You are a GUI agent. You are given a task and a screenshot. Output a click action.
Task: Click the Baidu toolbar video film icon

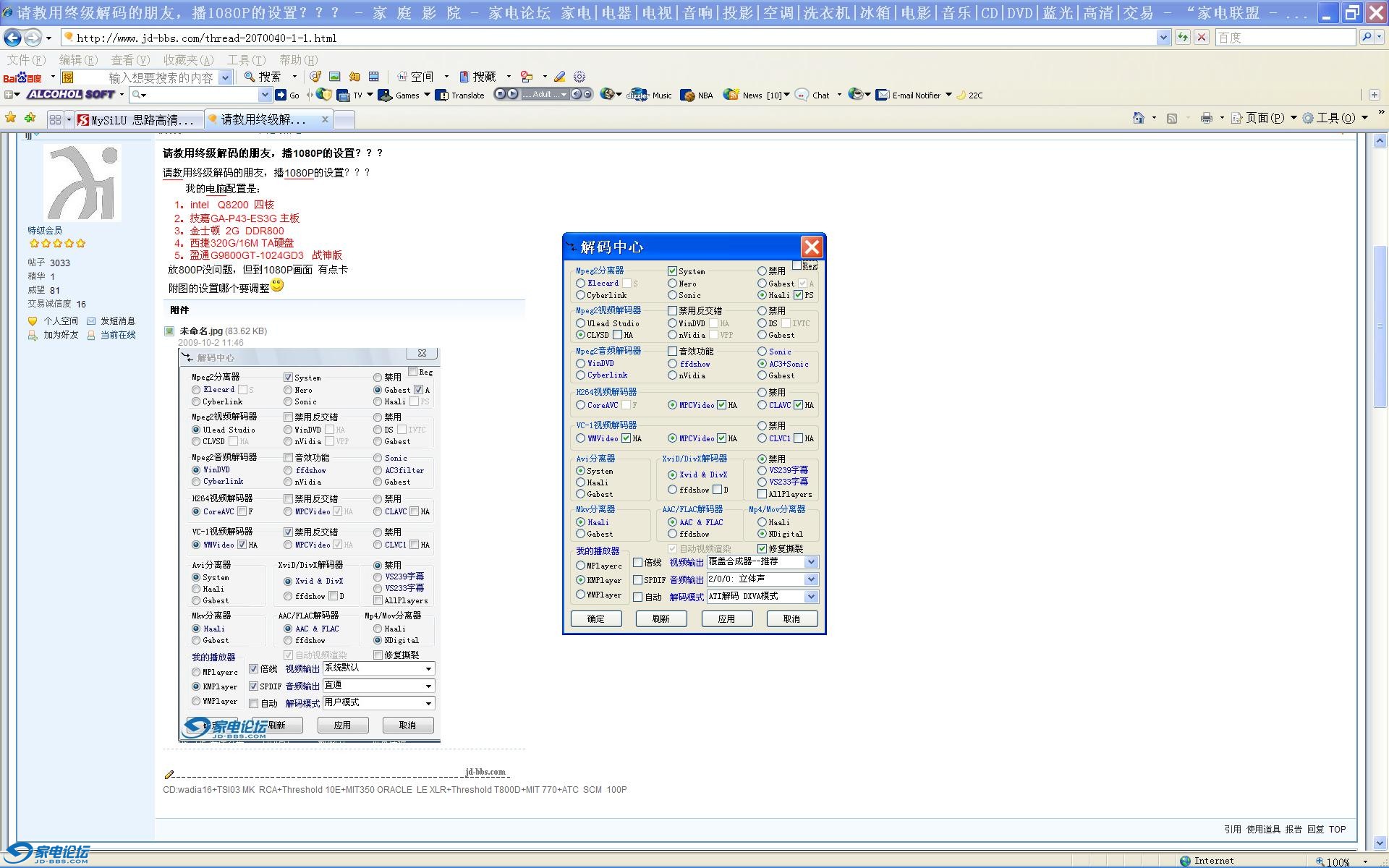tap(374, 77)
